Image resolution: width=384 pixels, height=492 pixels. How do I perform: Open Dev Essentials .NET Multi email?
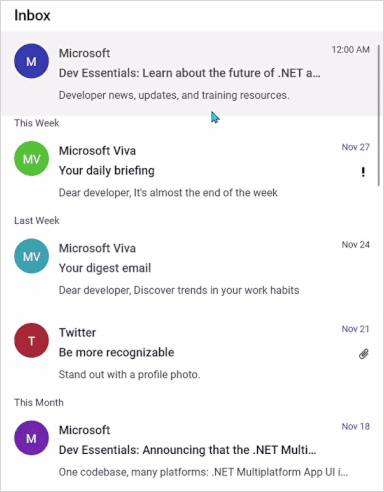click(x=192, y=451)
